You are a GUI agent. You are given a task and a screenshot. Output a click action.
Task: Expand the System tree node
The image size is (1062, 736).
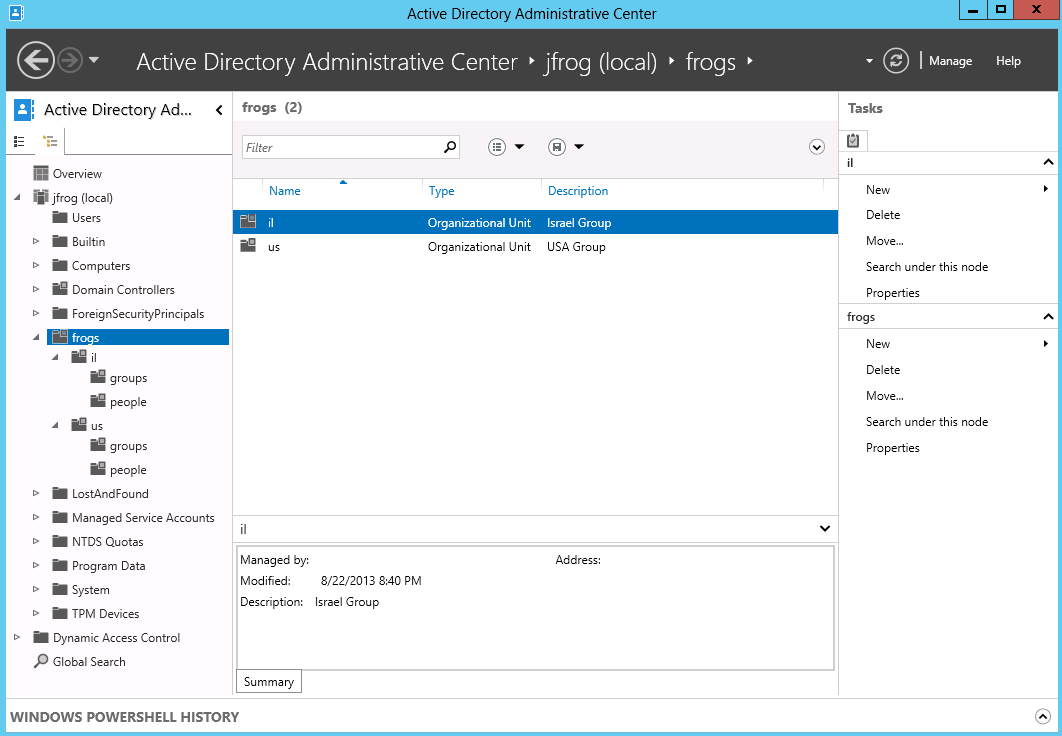coord(36,589)
